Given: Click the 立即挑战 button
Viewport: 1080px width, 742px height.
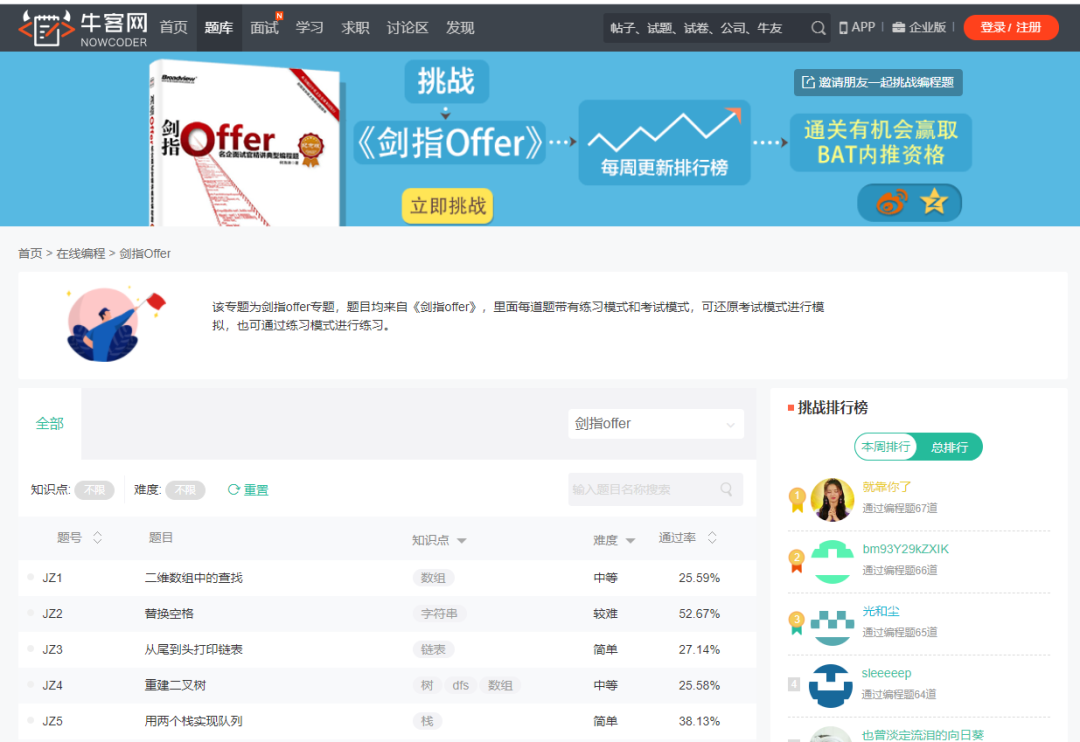Looking at the screenshot, I should tap(448, 206).
